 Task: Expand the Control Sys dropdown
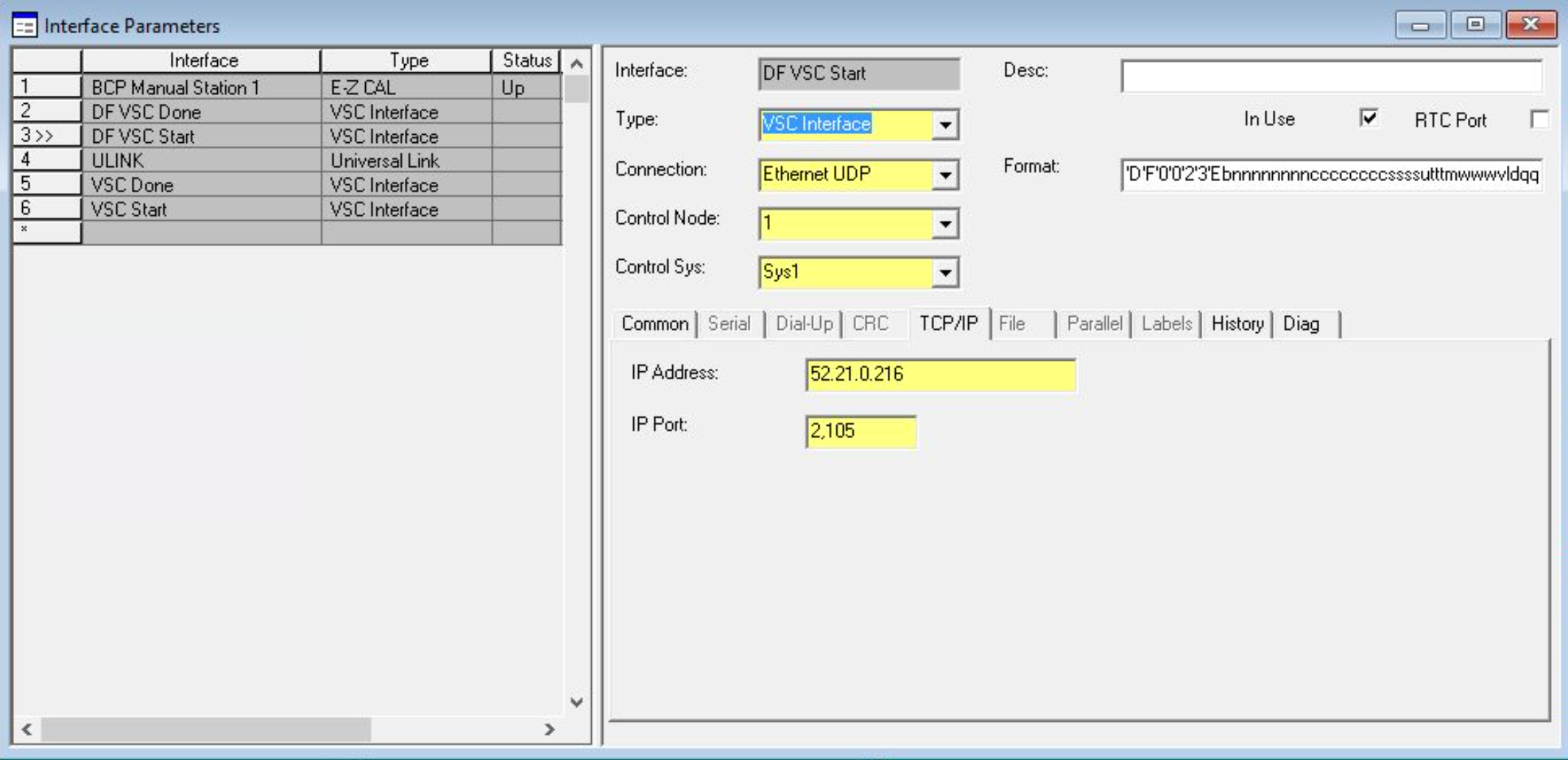945,273
